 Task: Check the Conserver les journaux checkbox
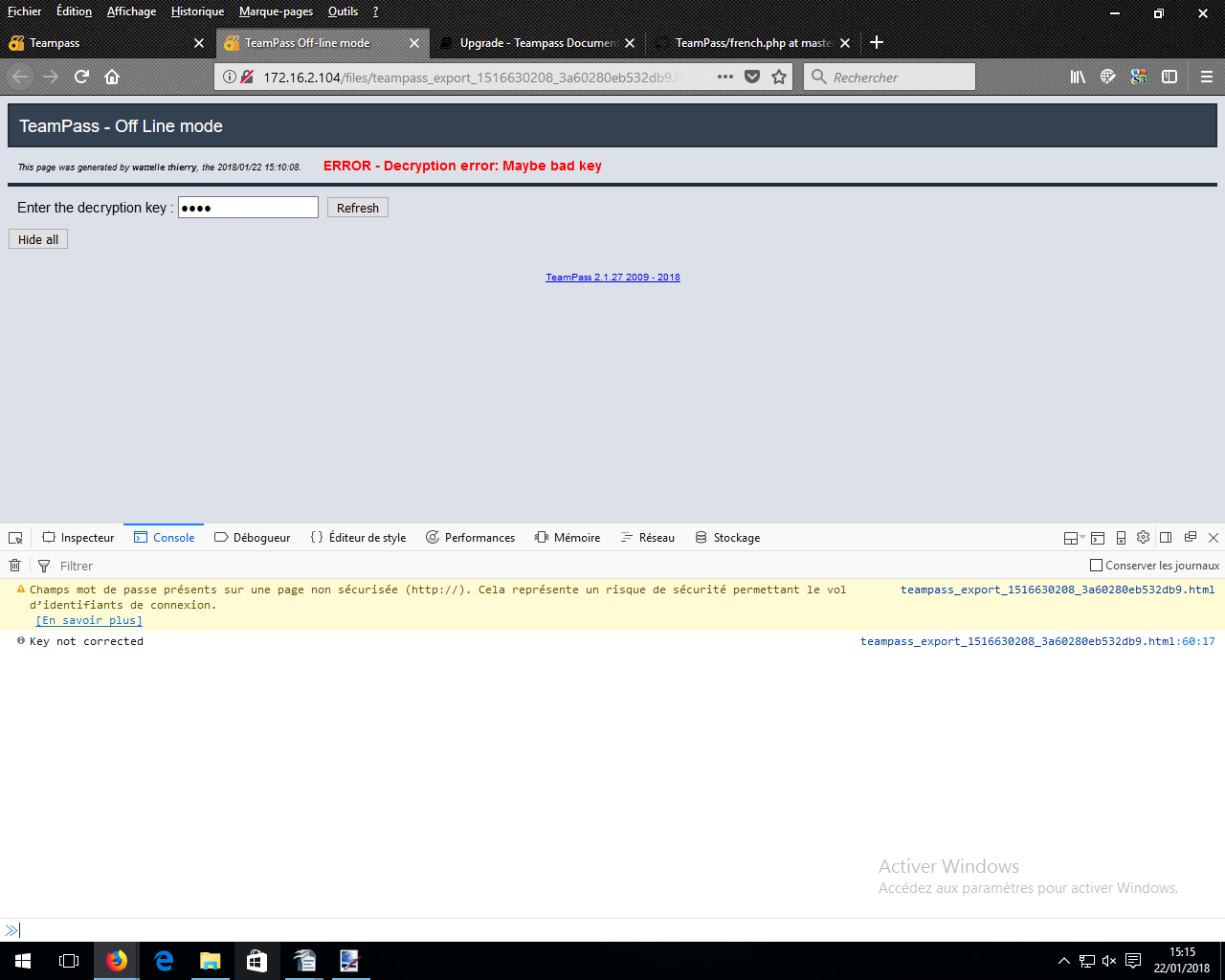[1095, 566]
